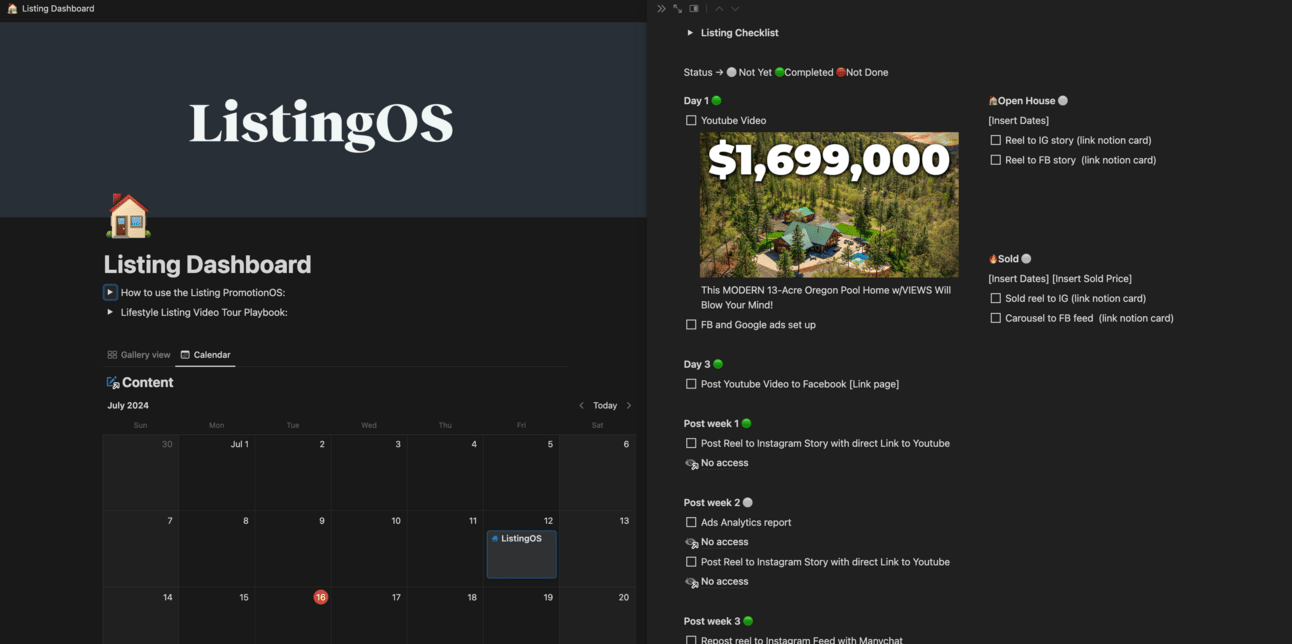Image resolution: width=1292 pixels, height=644 pixels.
Task: Switch to Gallery view tab
Action: pos(139,355)
